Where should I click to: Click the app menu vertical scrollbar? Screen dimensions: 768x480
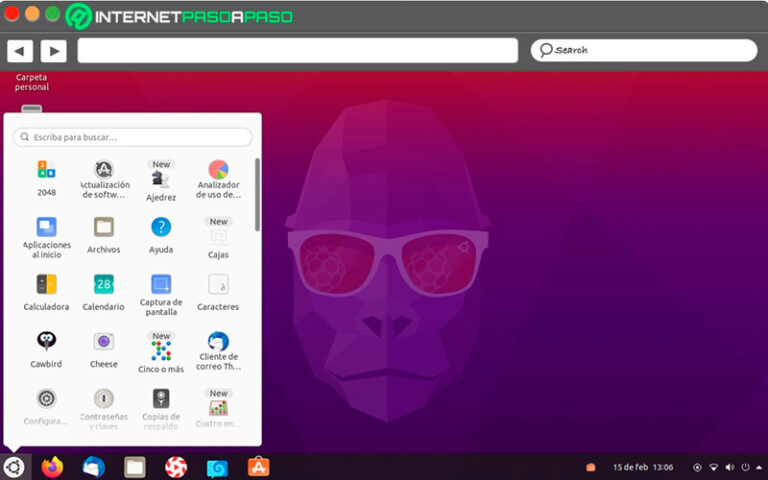click(x=257, y=193)
